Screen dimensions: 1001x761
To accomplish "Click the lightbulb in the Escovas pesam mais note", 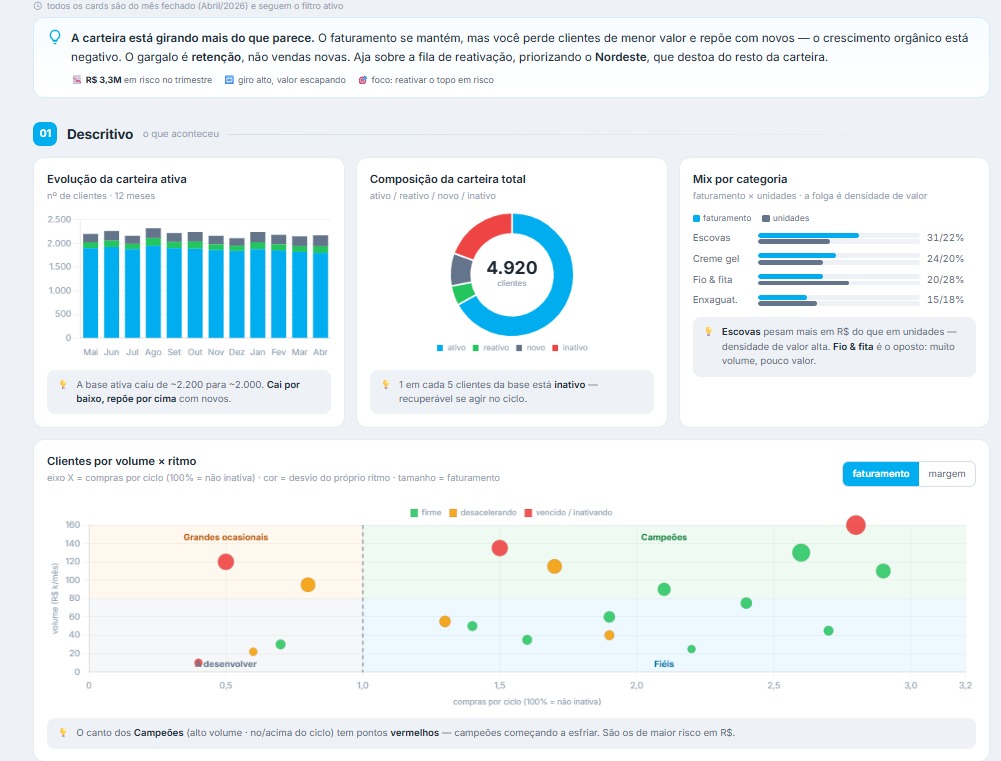I will (708, 331).
